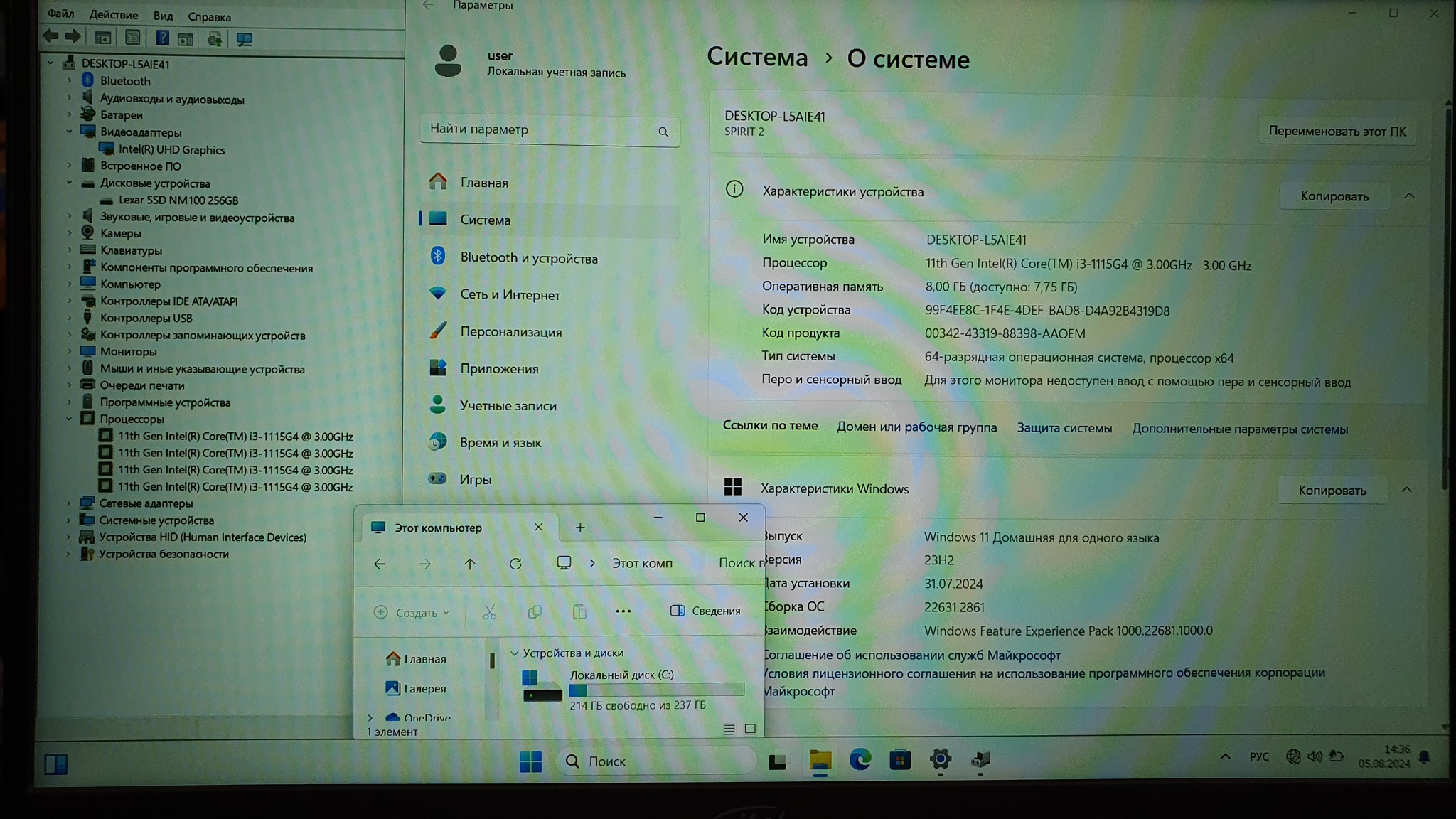Click the scan hardware changes monitor icon
The height and width of the screenshot is (819, 1456).
244,38
